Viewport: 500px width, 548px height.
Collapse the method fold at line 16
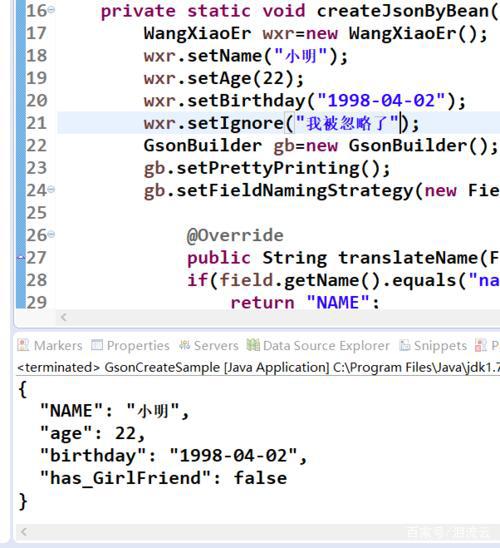coord(51,10)
